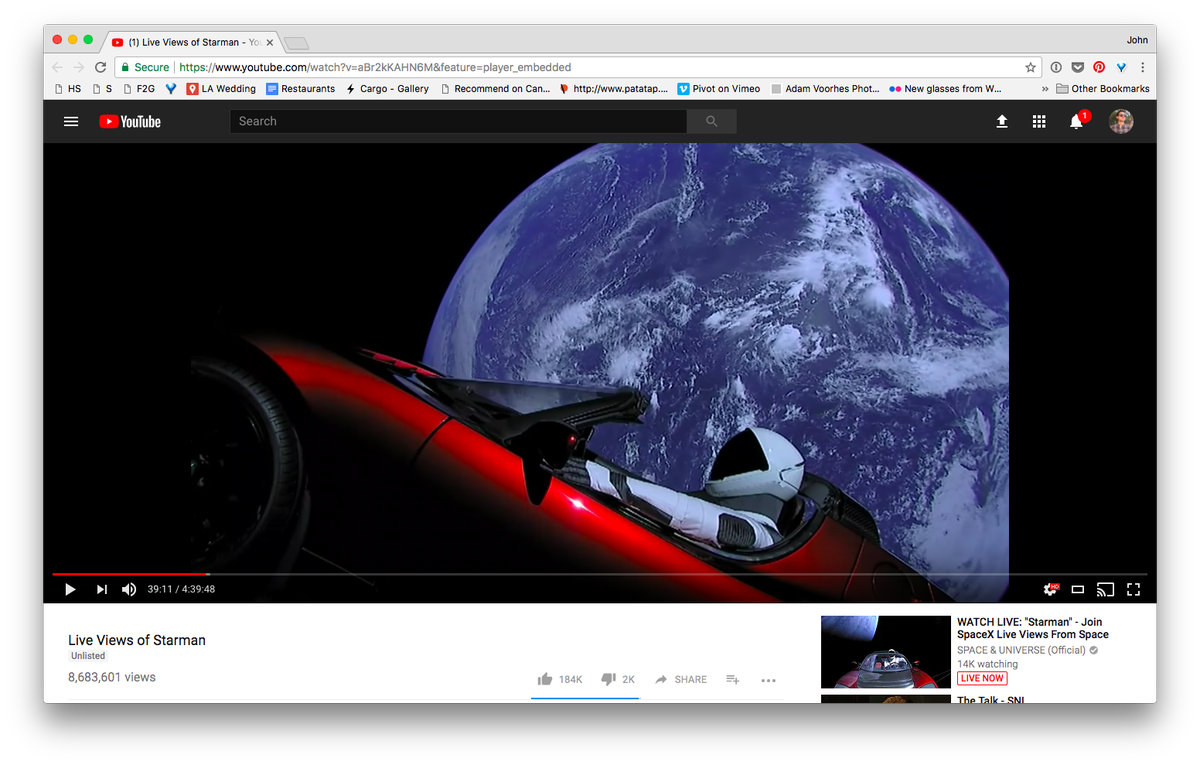The image size is (1200, 765).
Task: Open a new browser tab
Action: pos(296,43)
